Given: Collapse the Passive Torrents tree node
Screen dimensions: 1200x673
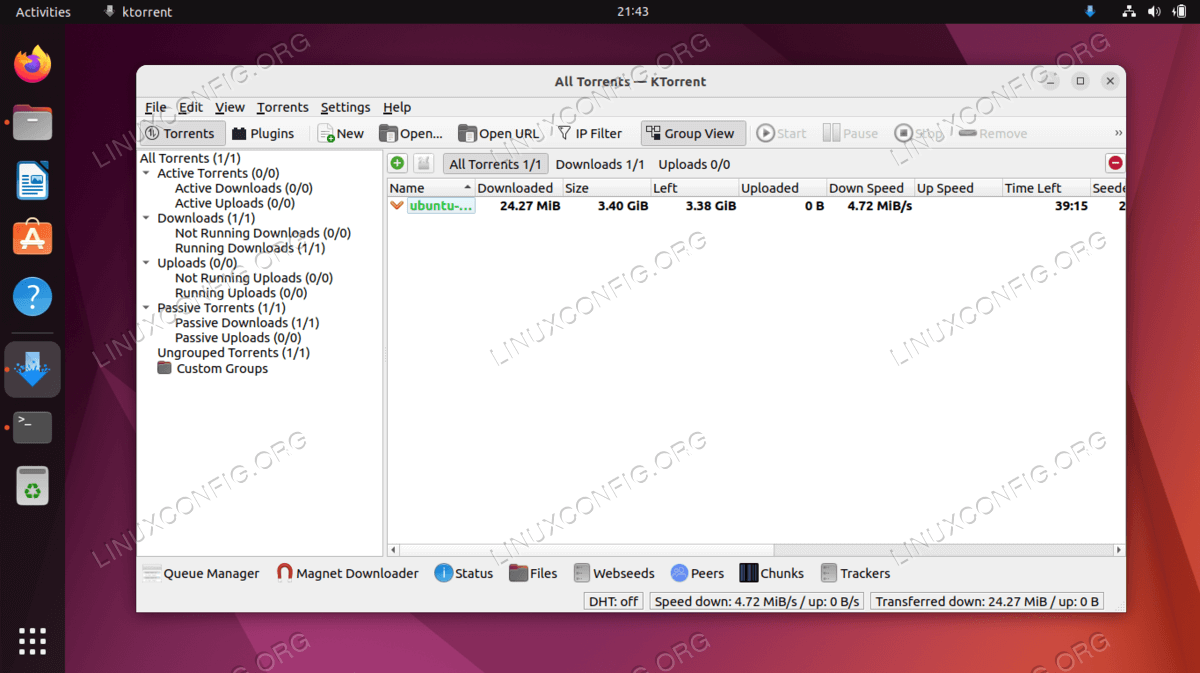Looking at the screenshot, I should coord(147,308).
